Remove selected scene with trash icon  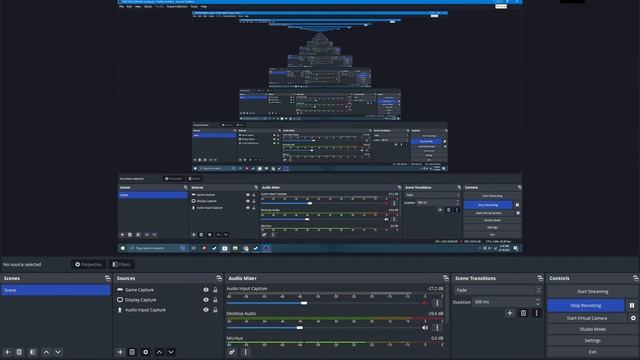click(19, 352)
